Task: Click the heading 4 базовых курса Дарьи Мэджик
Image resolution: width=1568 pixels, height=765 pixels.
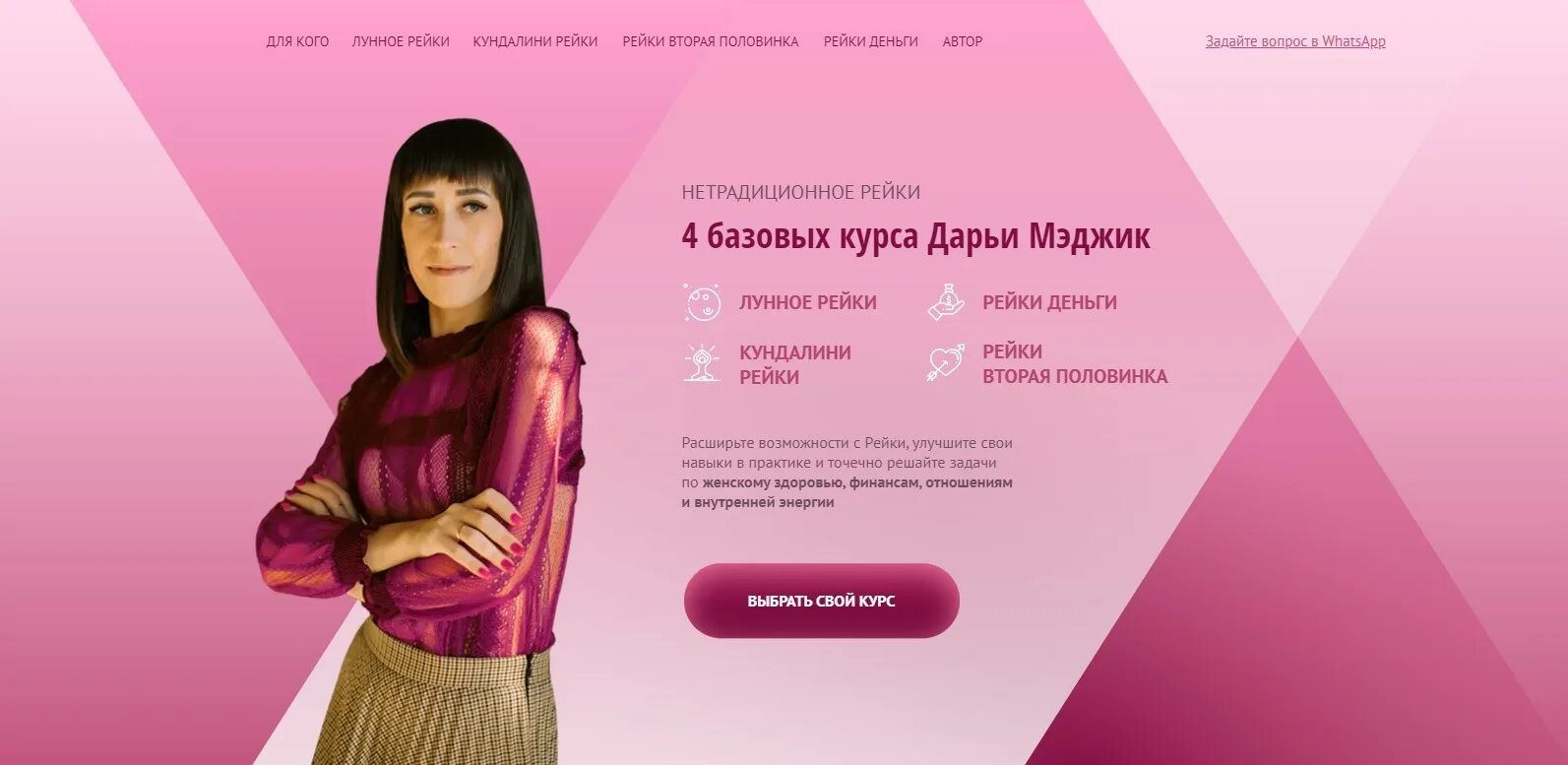Action: click(x=915, y=237)
